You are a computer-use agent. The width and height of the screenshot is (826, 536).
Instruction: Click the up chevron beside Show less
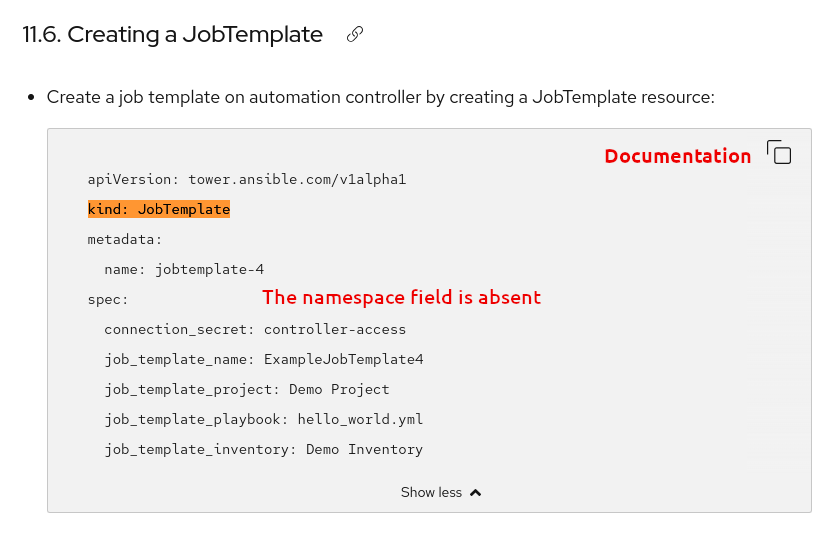476,492
